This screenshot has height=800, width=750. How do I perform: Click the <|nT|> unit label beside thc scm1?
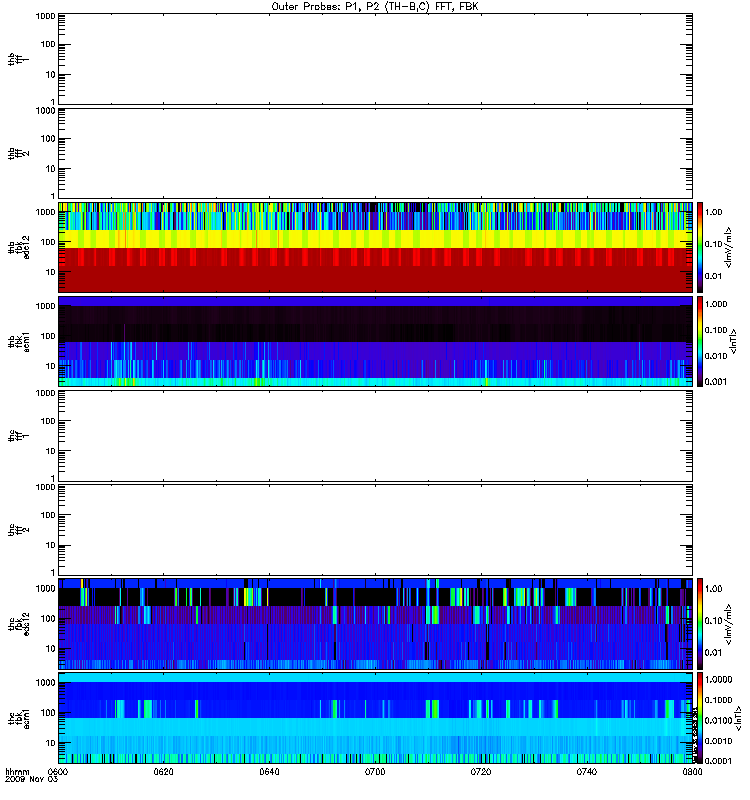click(x=737, y=719)
